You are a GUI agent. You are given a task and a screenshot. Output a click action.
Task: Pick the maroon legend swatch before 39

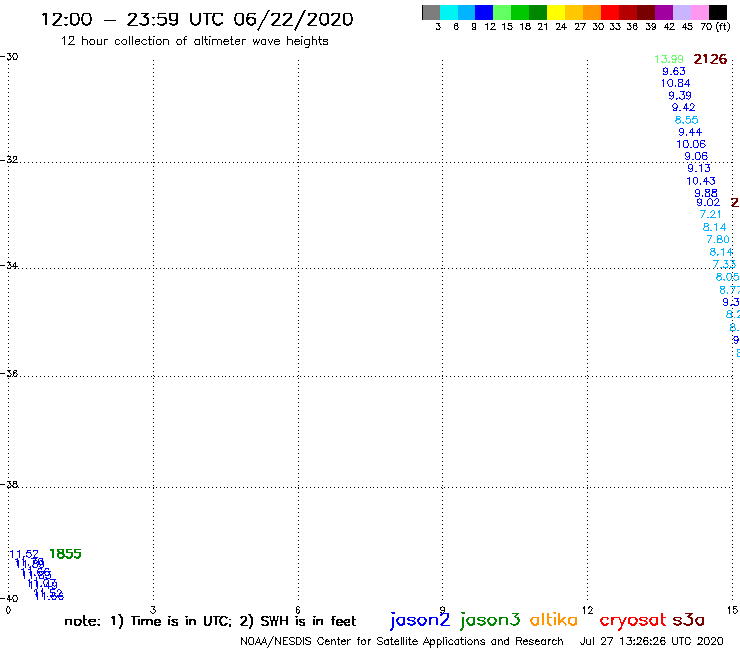646,12
